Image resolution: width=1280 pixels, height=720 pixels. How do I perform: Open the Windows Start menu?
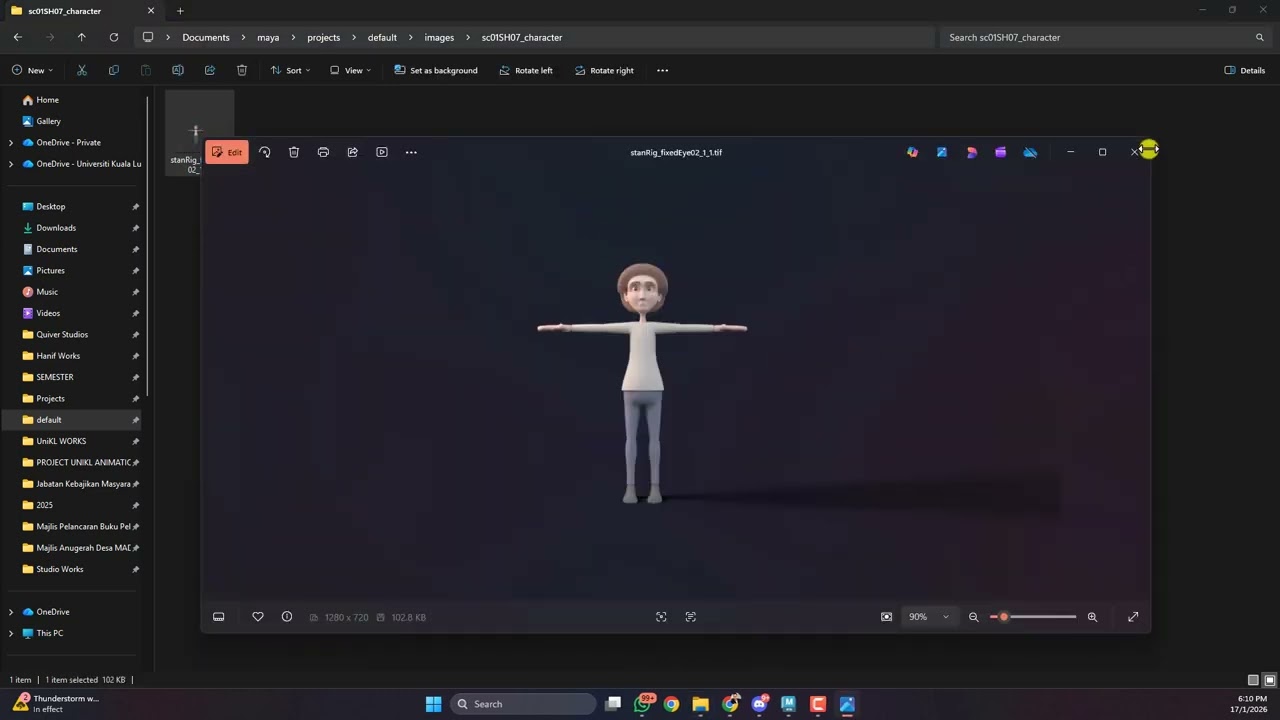coord(434,704)
